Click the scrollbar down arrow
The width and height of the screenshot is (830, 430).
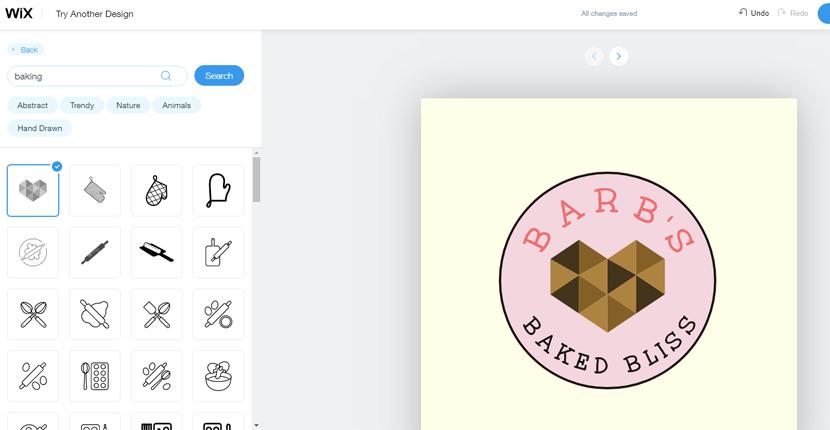(256, 425)
